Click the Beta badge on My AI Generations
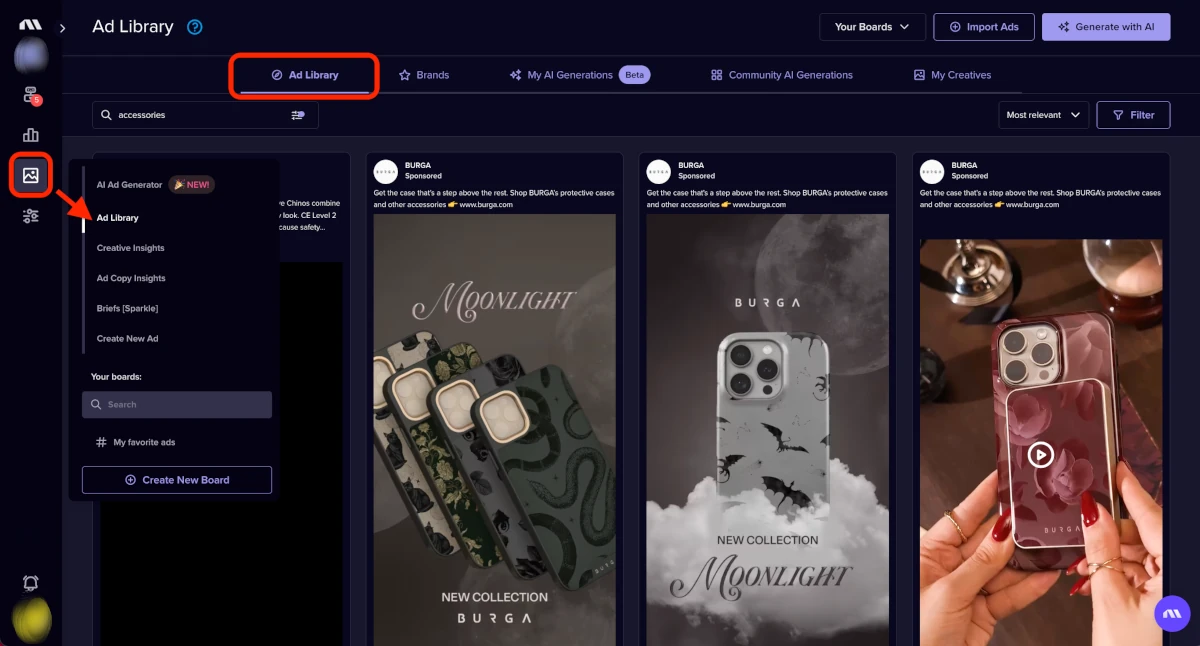The height and width of the screenshot is (646, 1200). pos(634,75)
